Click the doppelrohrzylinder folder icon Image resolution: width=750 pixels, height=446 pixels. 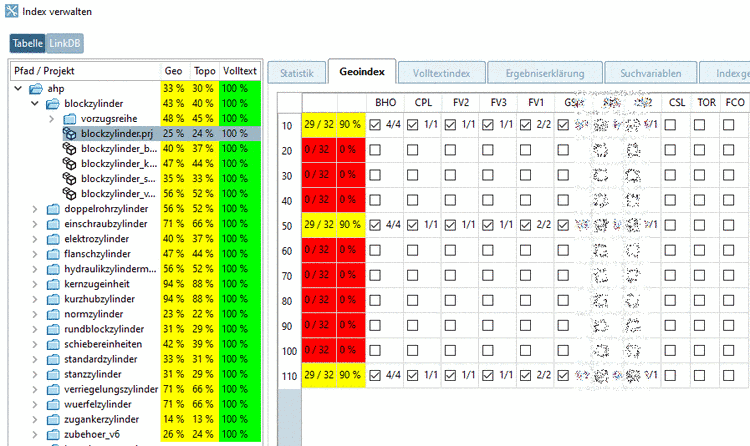point(53,209)
